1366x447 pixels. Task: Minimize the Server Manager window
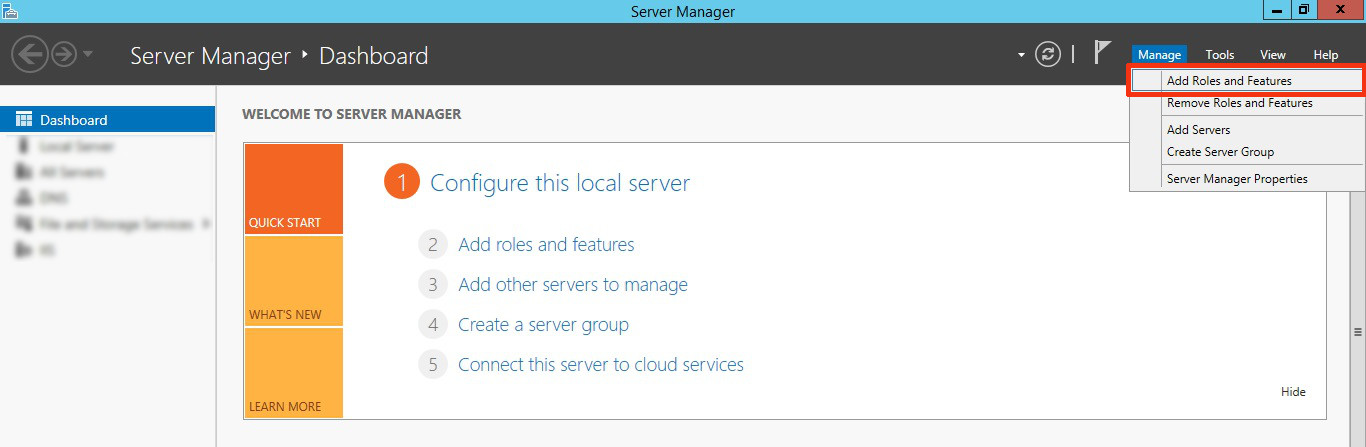pyautogui.click(x=1276, y=9)
